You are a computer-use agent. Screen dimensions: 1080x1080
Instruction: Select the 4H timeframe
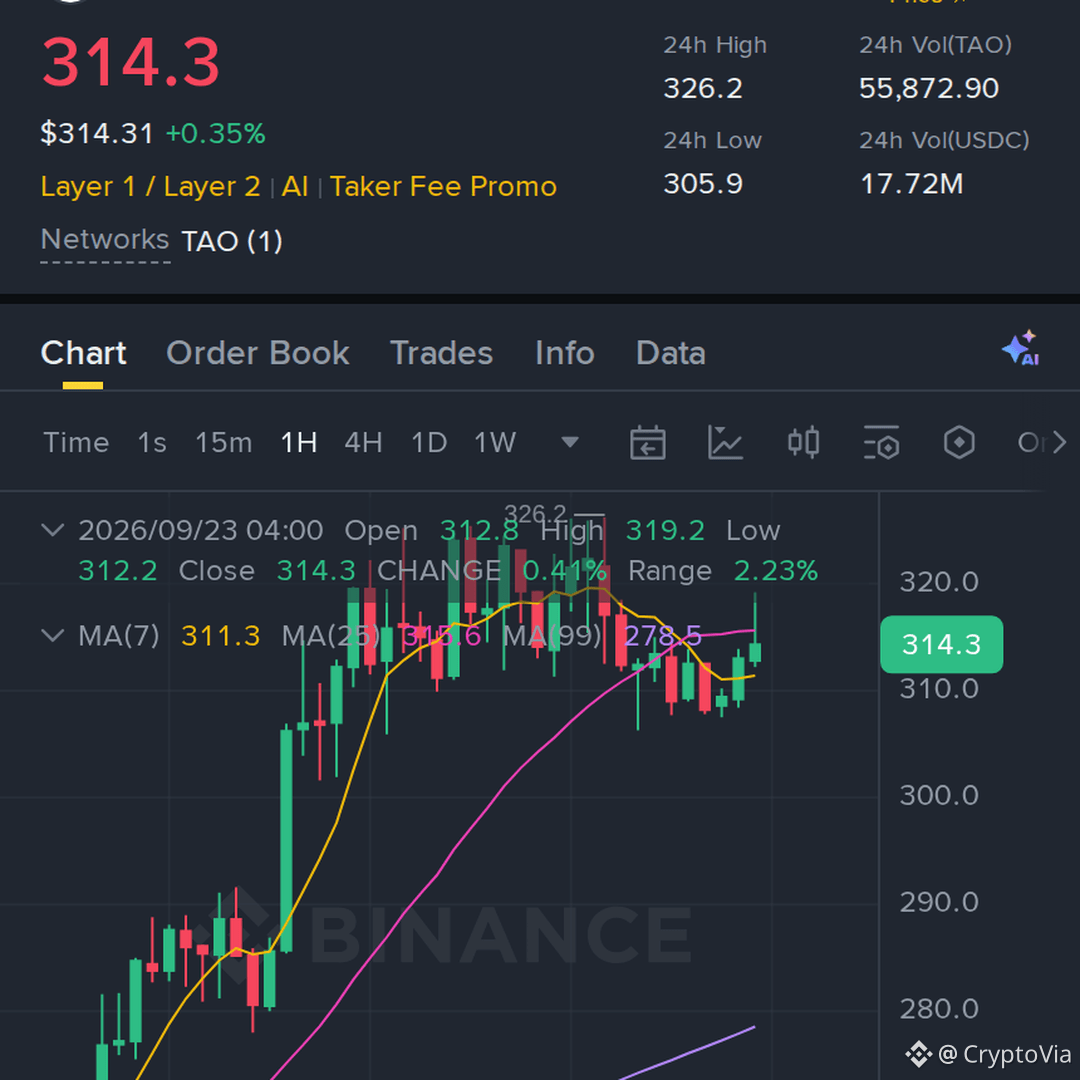pyautogui.click(x=363, y=442)
